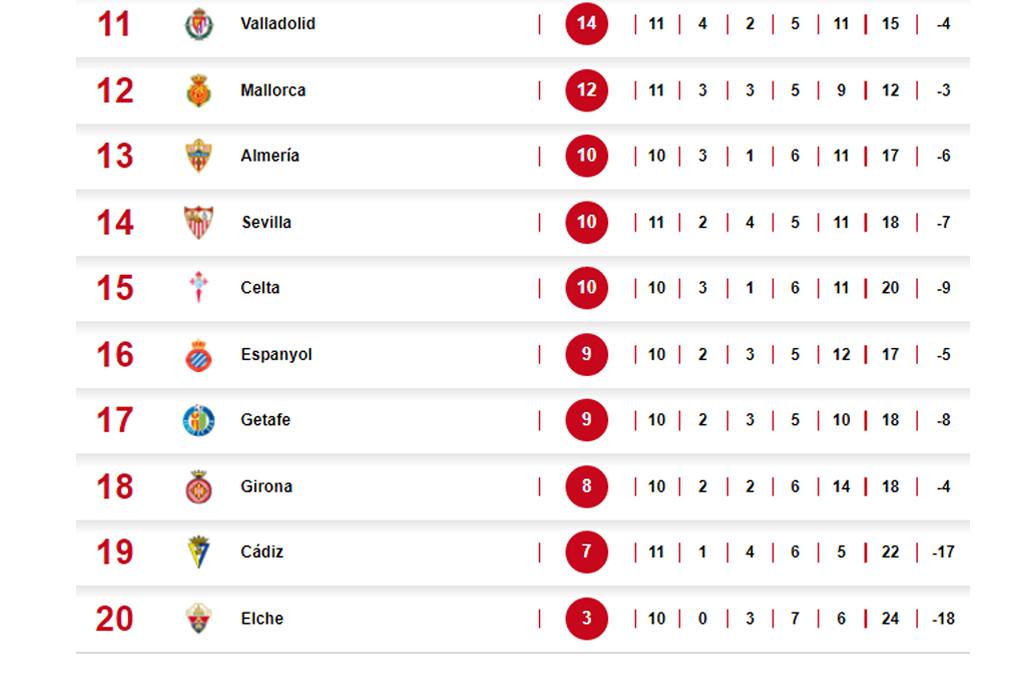Click the Girona club crest

pos(199,487)
